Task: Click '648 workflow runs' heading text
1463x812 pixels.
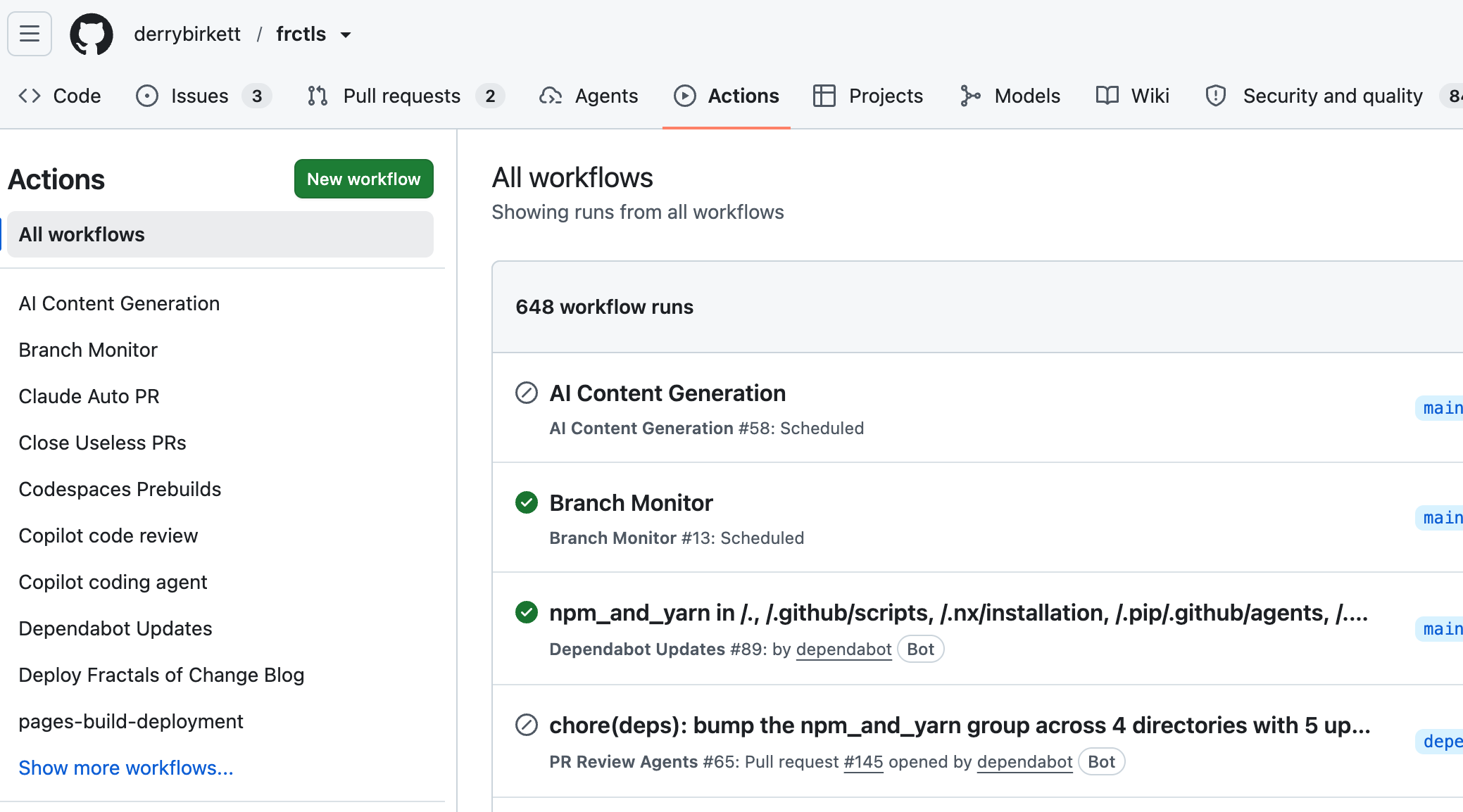Action: (604, 307)
